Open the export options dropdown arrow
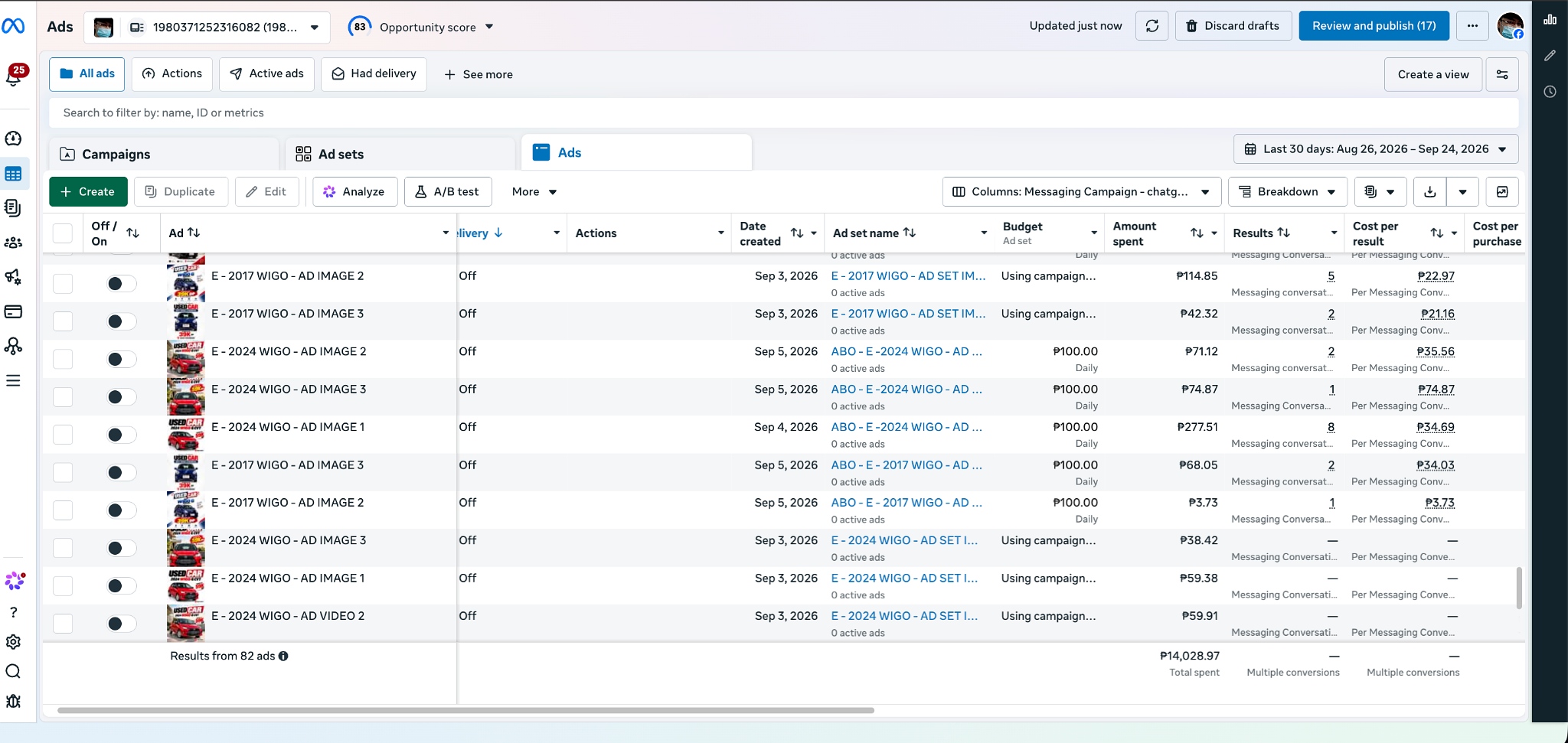The image size is (1568, 743). click(1462, 192)
